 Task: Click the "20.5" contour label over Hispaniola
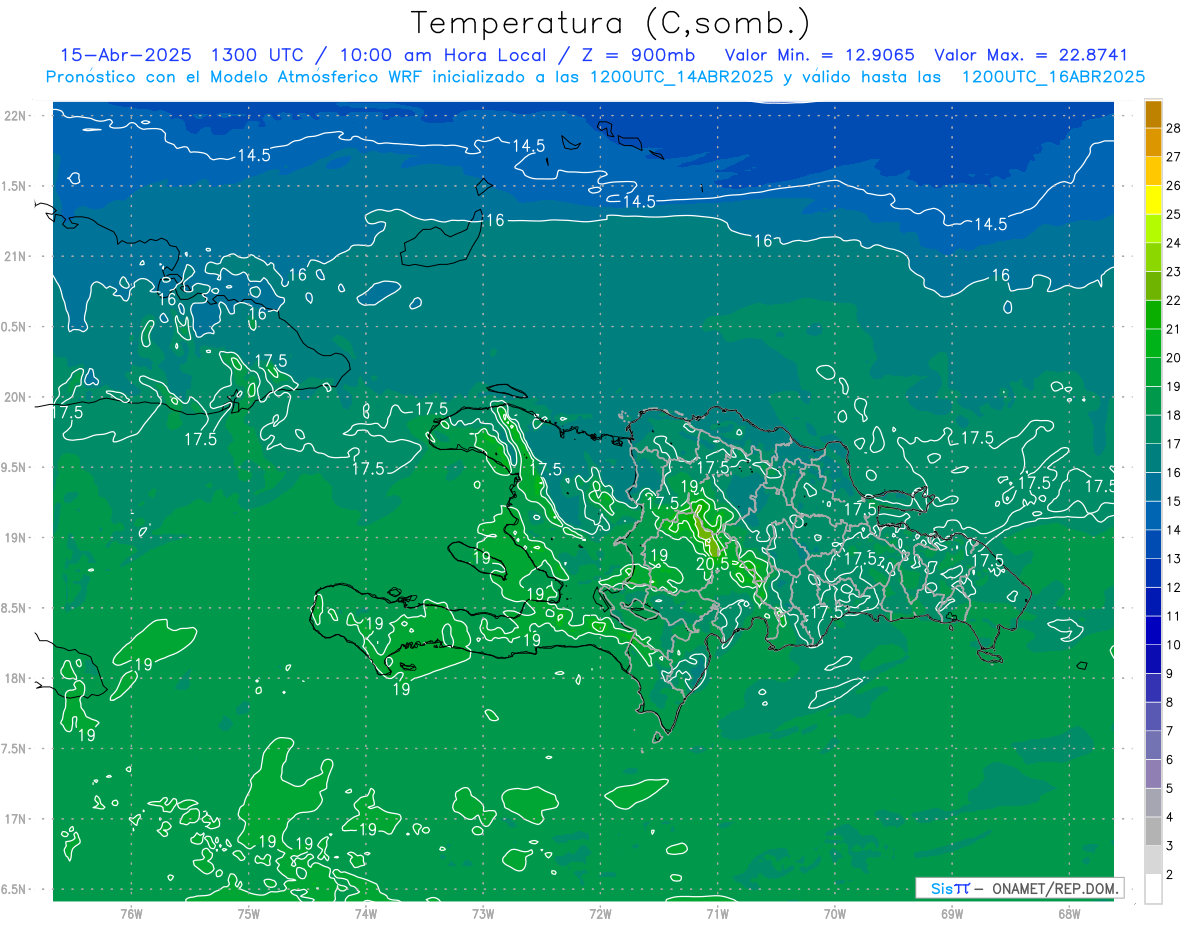(712, 564)
